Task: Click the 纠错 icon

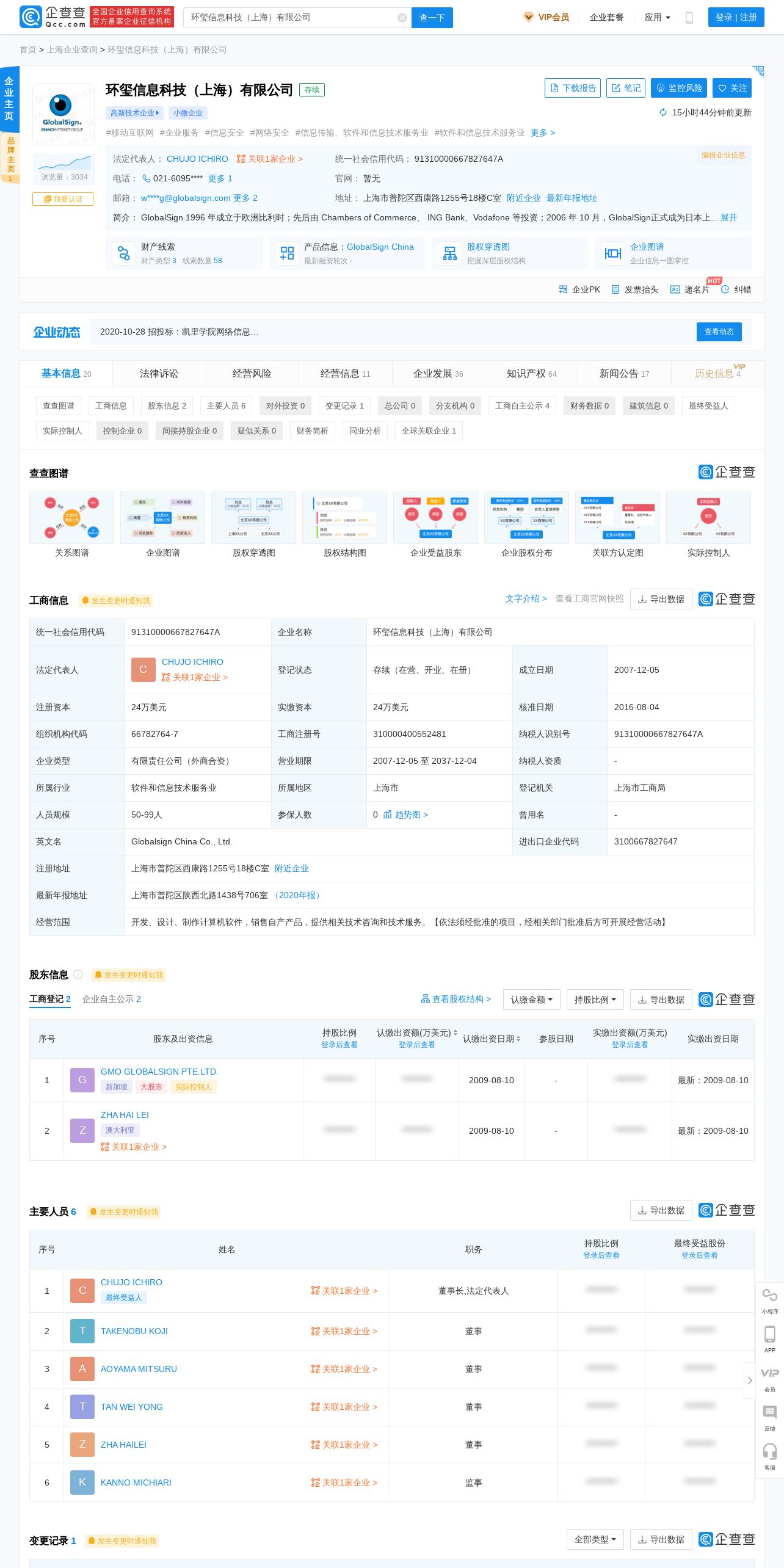Action: pyautogui.click(x=725, y=289)
